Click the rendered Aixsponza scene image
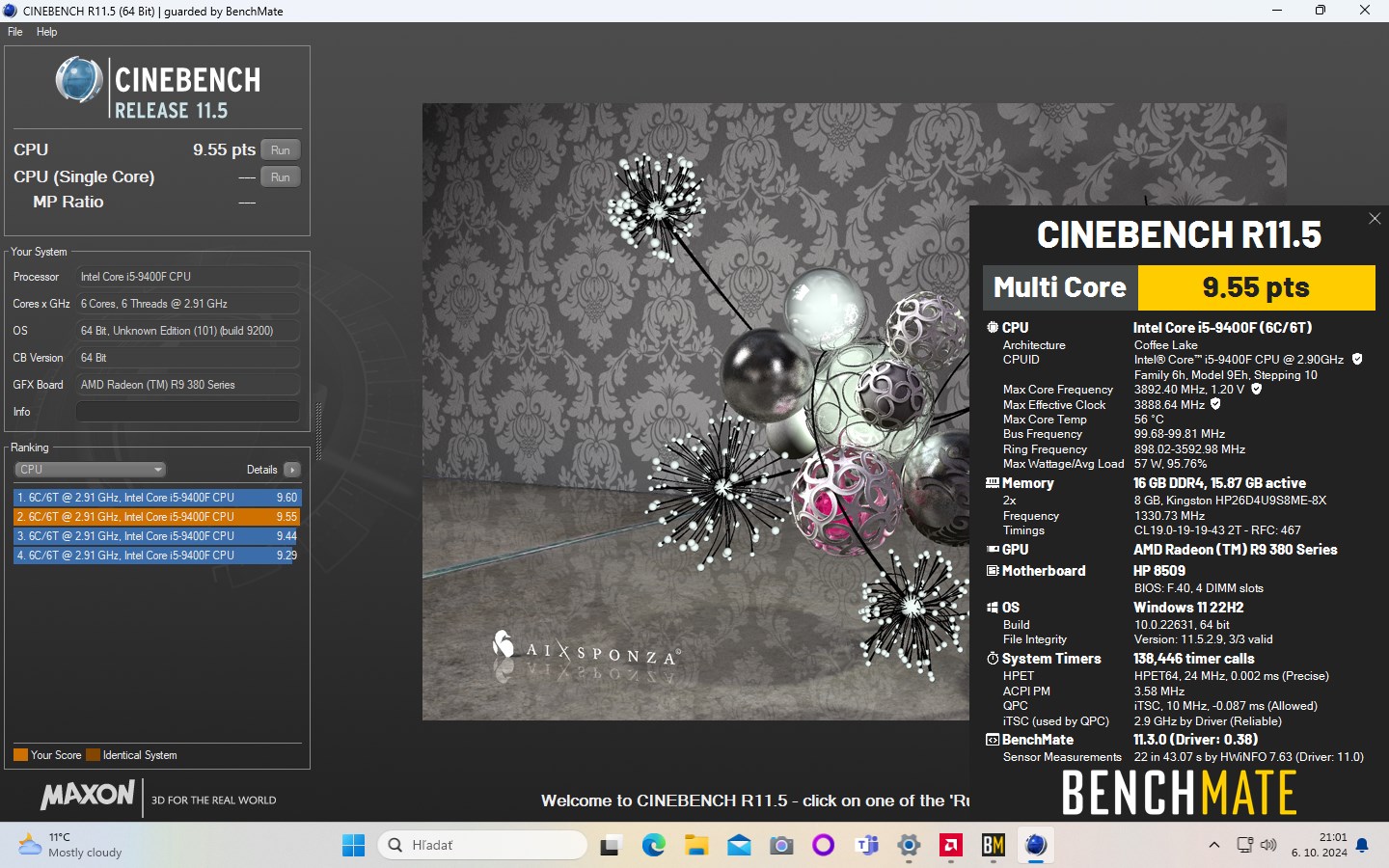Screen dimensions: 1389x868 coord(695,412)
